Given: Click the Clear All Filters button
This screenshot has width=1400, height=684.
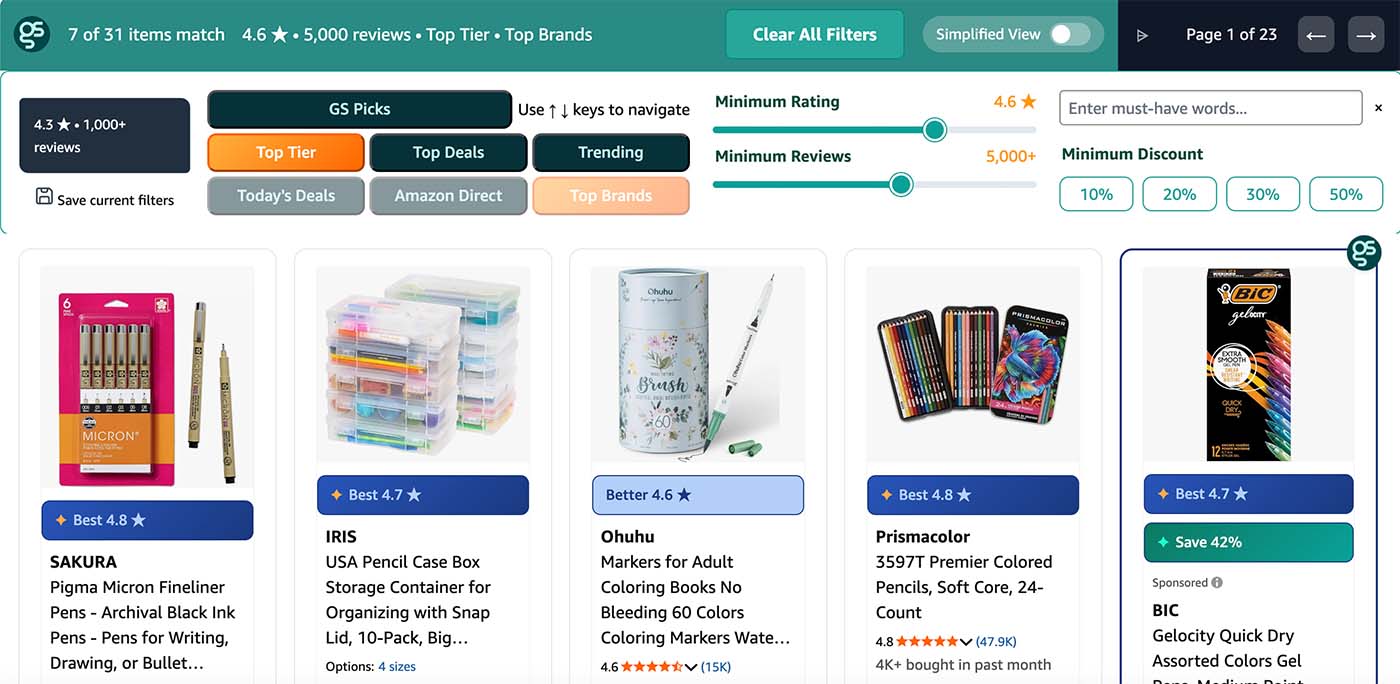Looking at the screenshot, I should point(814,33).
